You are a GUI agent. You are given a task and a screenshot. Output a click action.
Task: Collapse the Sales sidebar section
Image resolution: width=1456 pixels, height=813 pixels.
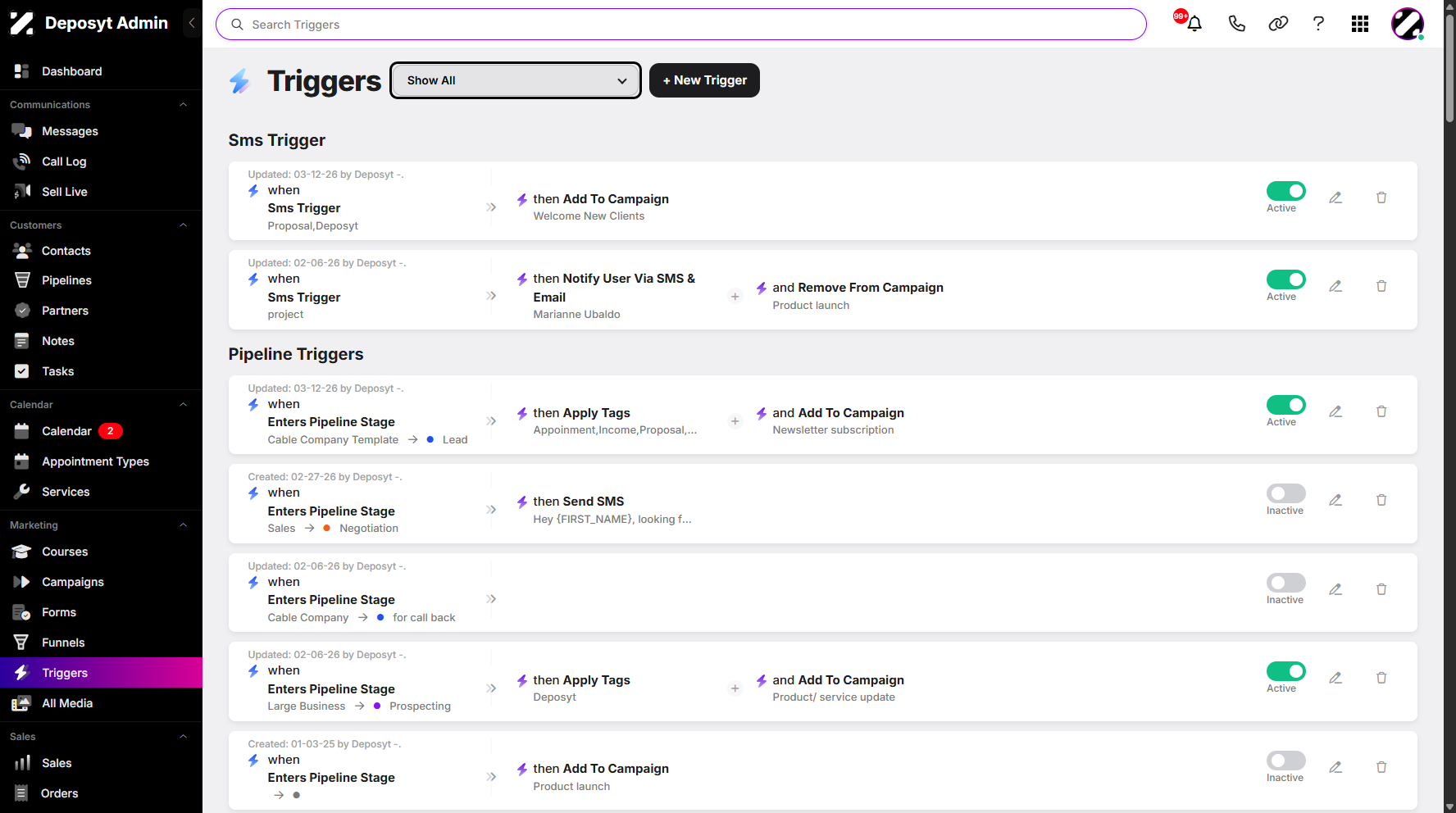click(x=184, y=737)
